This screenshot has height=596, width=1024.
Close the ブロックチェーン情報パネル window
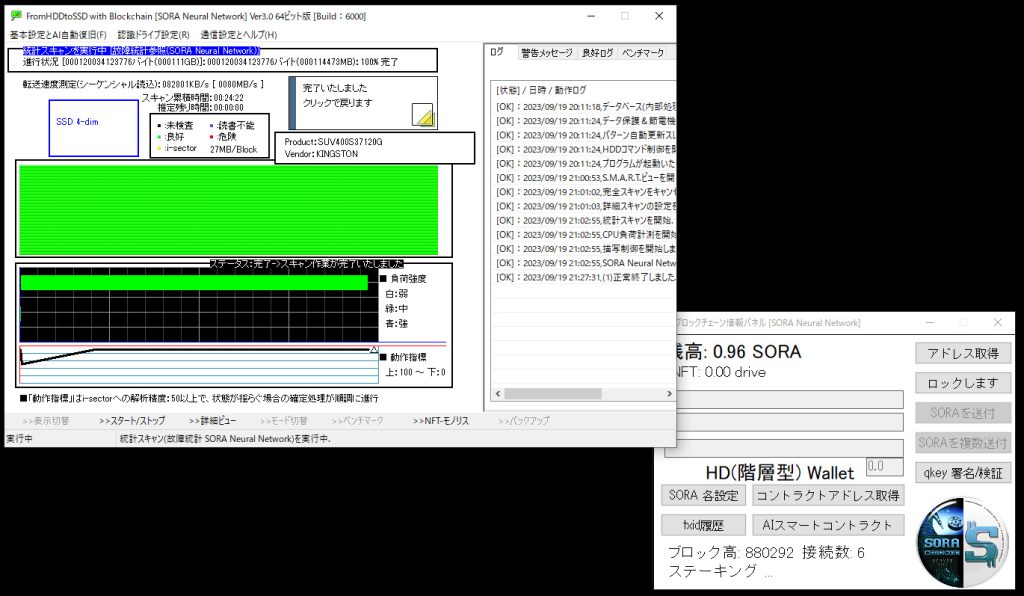(x=997, y=322)
